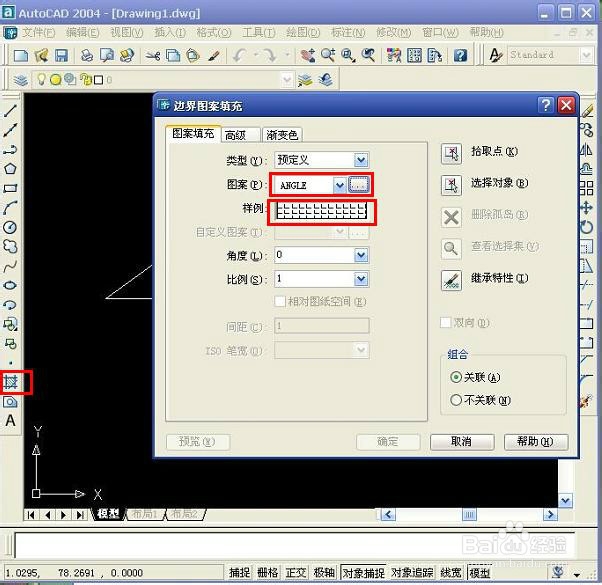Open the status bar tray menu arrow

(x=577, y=575)
